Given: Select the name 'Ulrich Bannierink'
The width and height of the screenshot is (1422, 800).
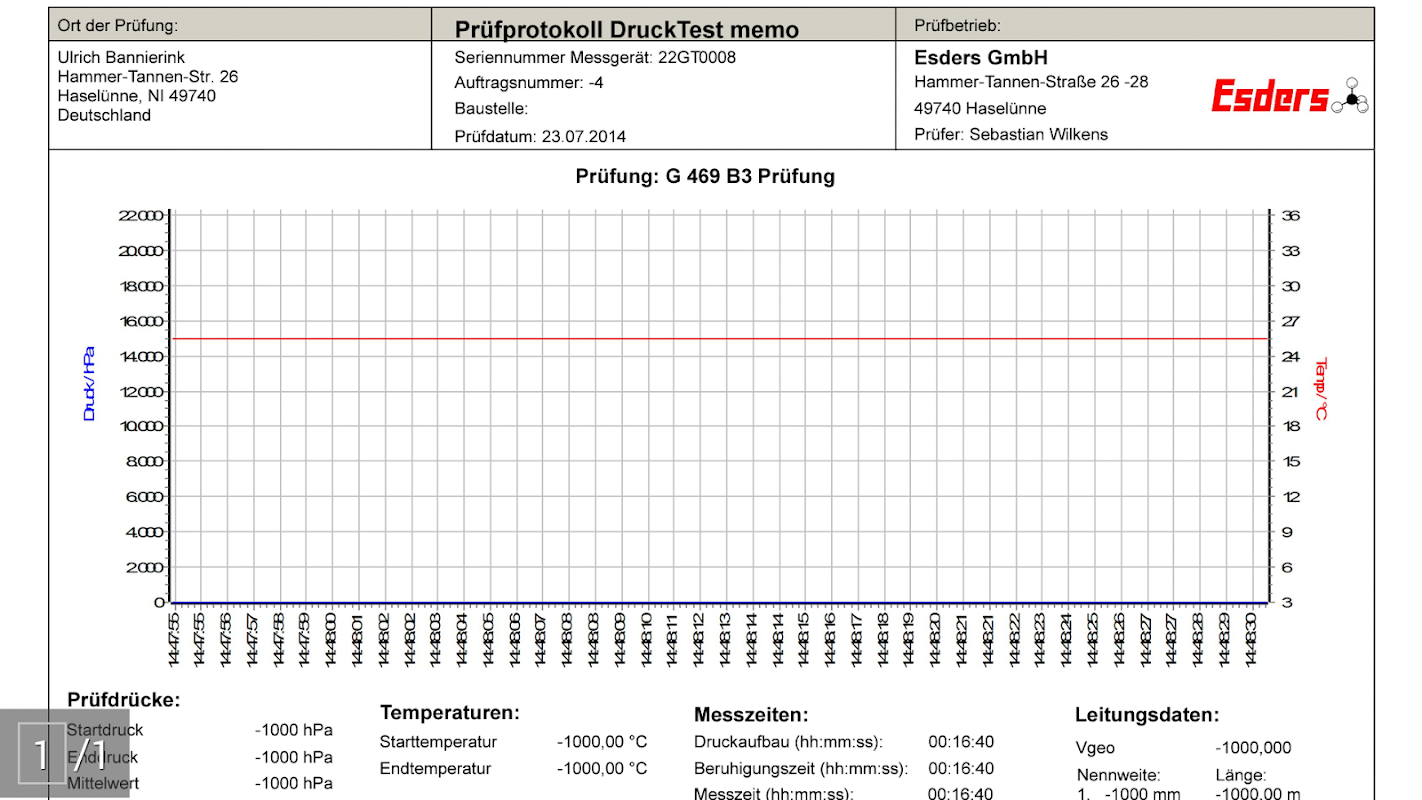Looking at the screenshot, I should (121, 58).
